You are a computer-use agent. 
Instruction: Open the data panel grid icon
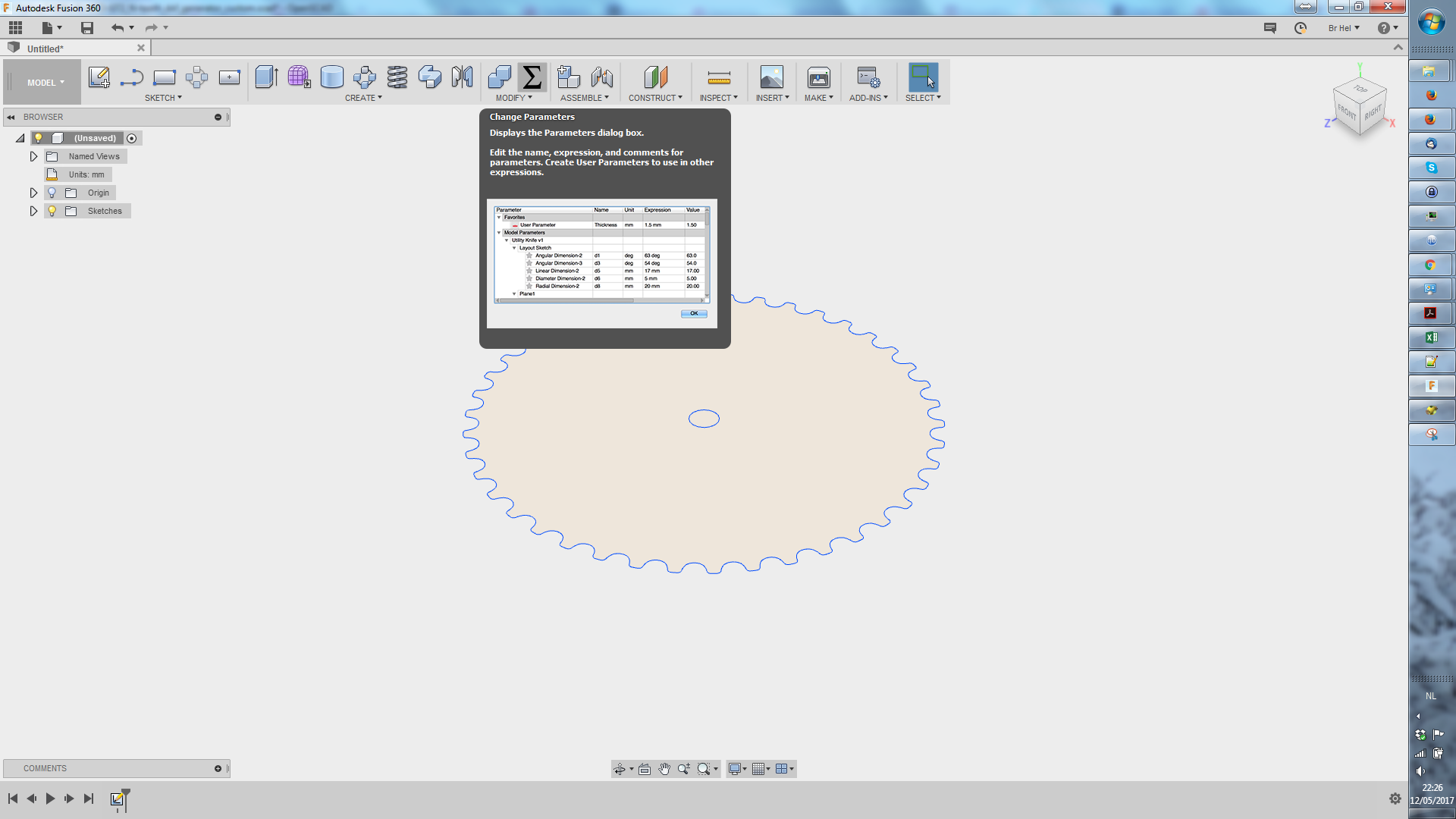[15, 28]
